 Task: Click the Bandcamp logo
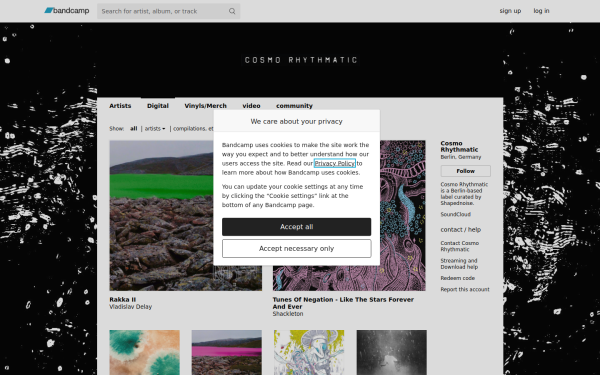point(67,11)
